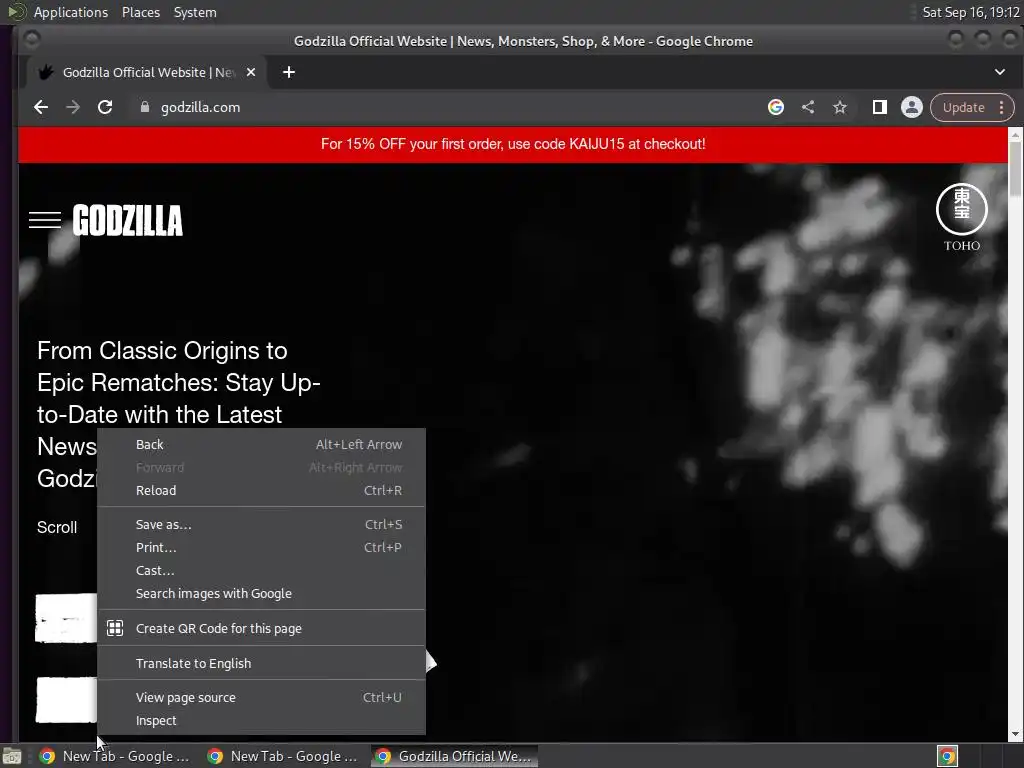Click the page vertical scrollbar thumb
Viewport: 1024px width, 768px height.
pyautogui.click(x=1015, y=167)
